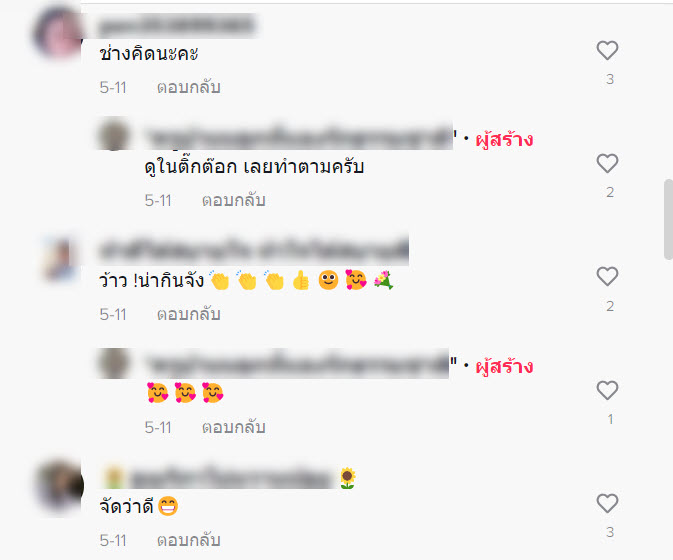The height and width of the screenshot is (560, 673).
Task: Reply to comment 'ช่างคิดนะคะ'
Action: (188, 88)
